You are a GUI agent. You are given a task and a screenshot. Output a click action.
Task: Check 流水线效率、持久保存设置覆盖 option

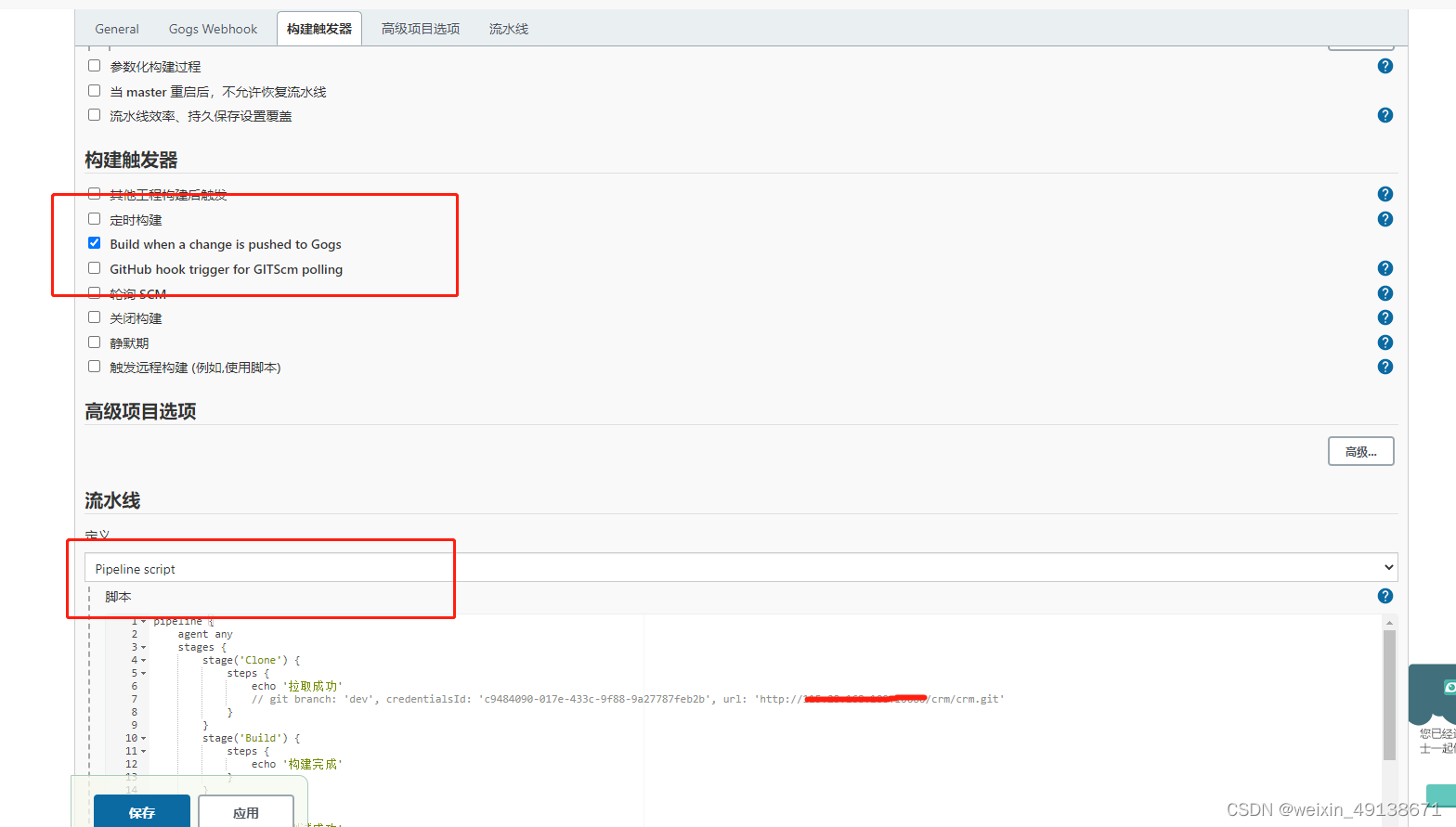tap(94, 115)
